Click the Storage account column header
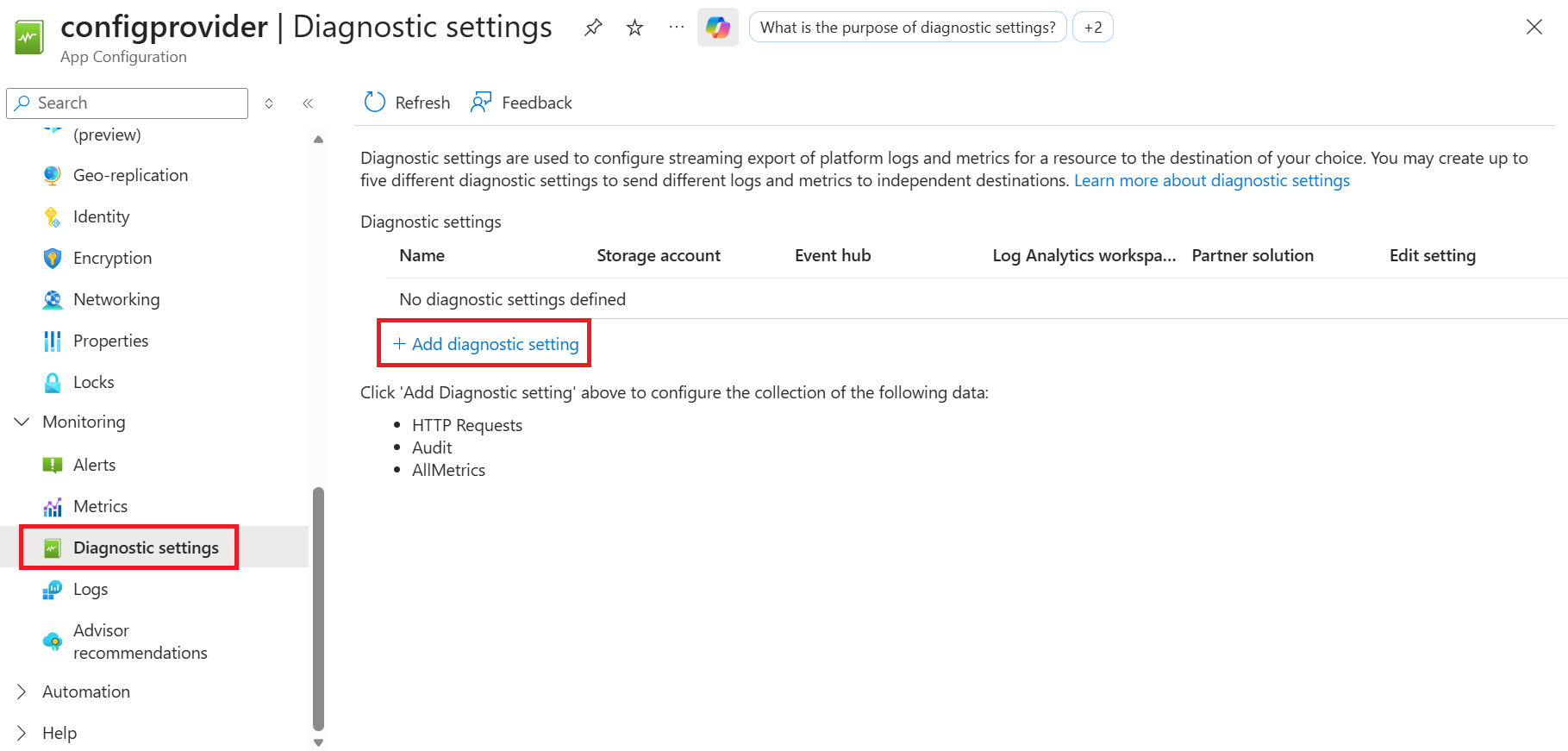The height and width of the screenshot is (751, 1568). pyautogui.click(x=659, y=255)
